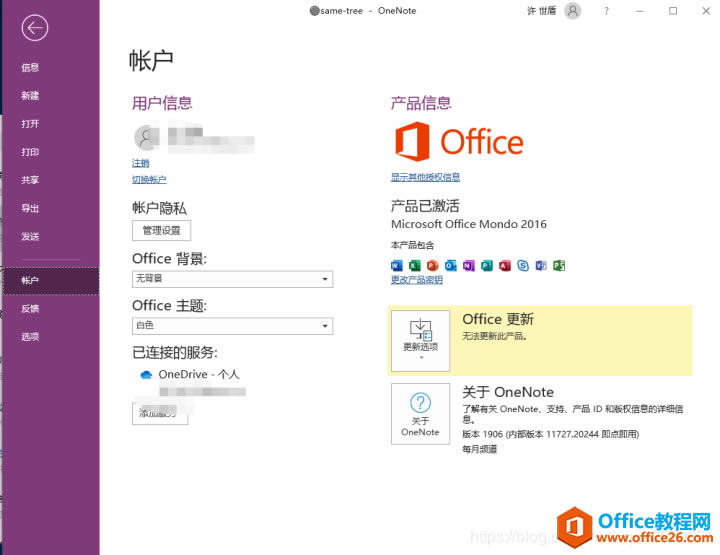This screenshot has height=555, width=720.
Task: Click the OneNote product icon
Action: (x=468, y=265)
